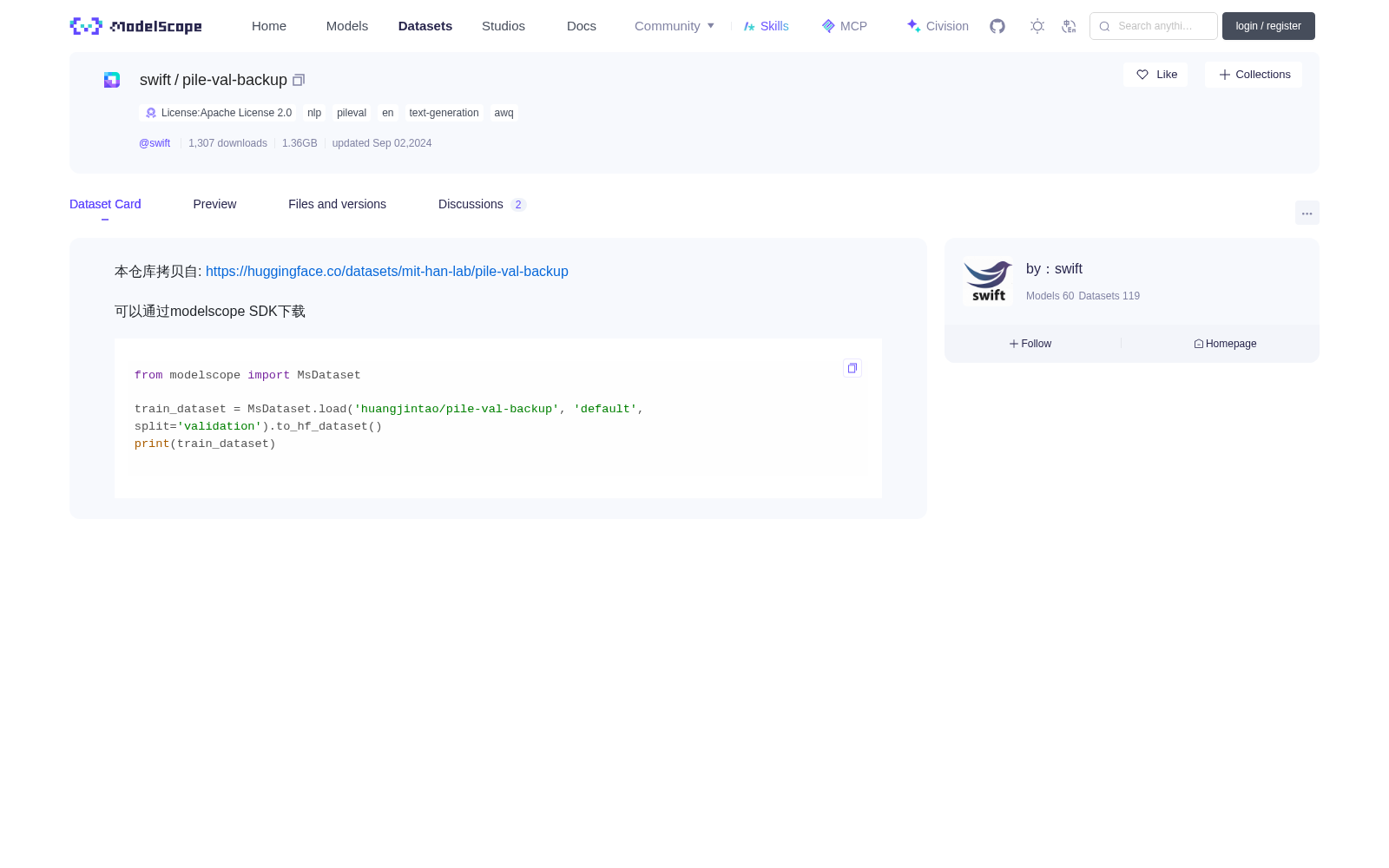1389x868 pixels.
Task: Focus the search anything field
Action: pos(1154,26)
